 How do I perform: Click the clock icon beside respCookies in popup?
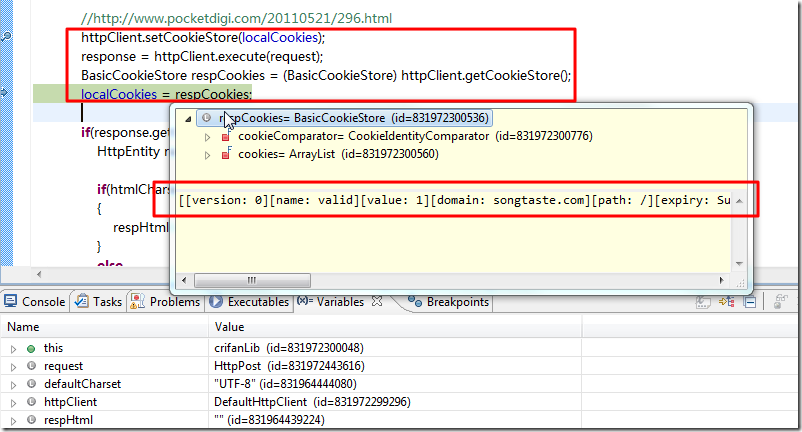click(206, 118)
